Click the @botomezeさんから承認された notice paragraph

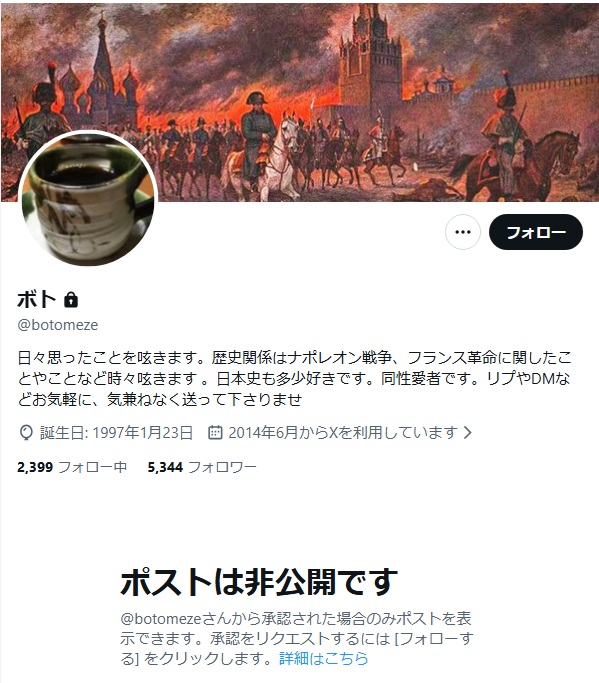pos(297,638)
